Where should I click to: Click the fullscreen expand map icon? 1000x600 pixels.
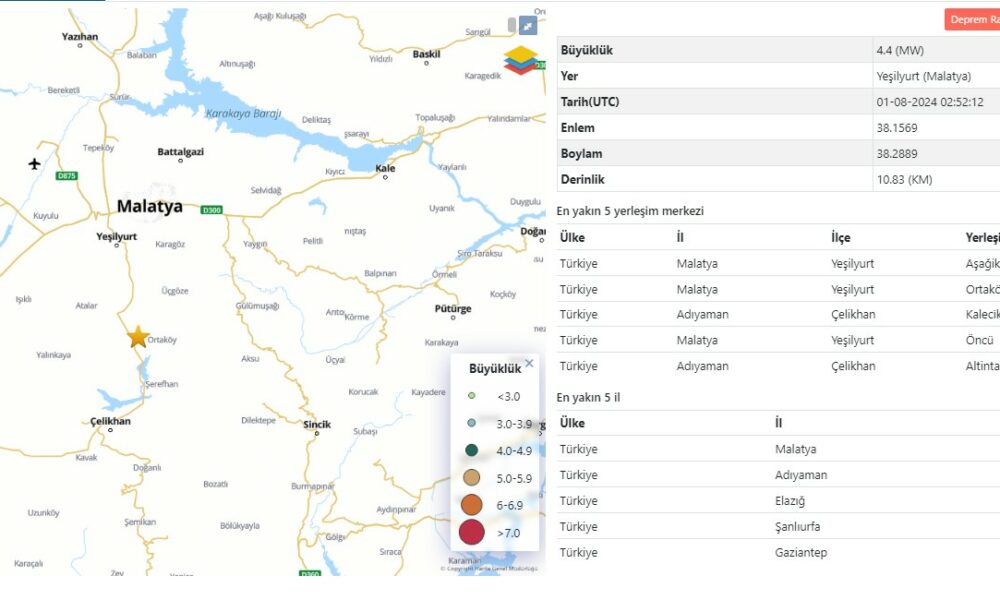click(x=528, y=25)
